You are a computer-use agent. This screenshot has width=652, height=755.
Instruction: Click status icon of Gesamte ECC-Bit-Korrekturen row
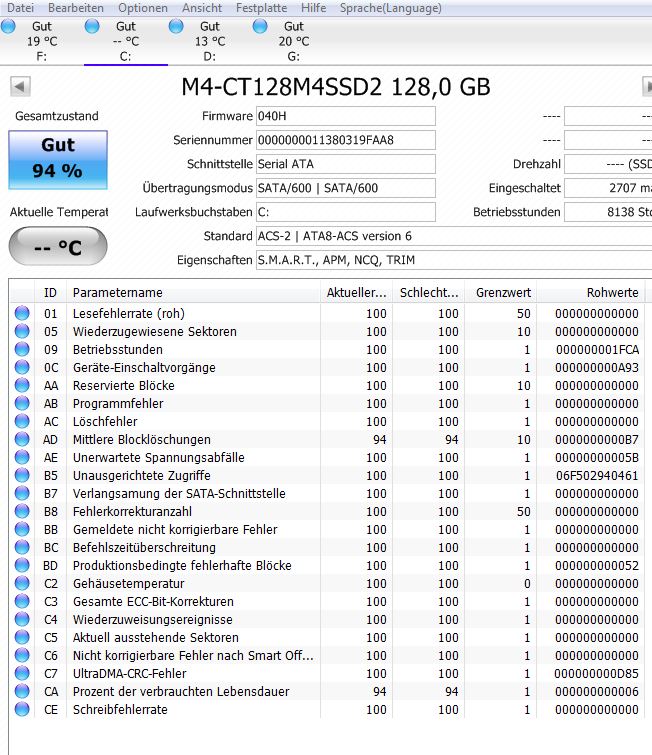click(22, 601)
